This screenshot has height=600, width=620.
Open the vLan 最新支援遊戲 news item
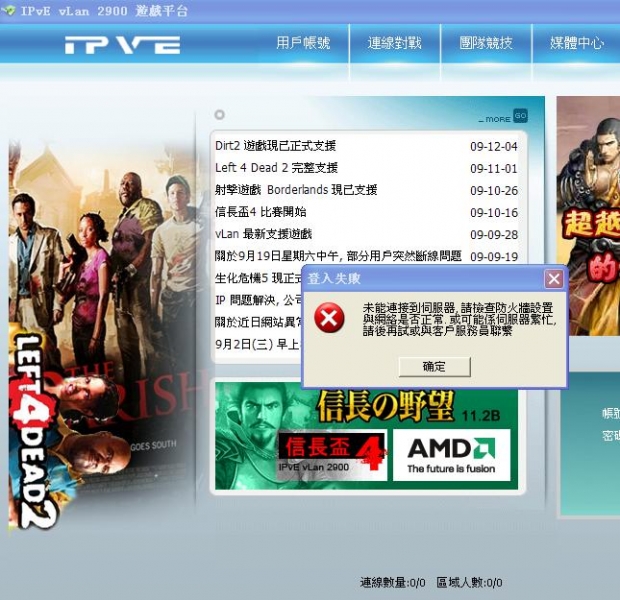click(x=263, y=234)
